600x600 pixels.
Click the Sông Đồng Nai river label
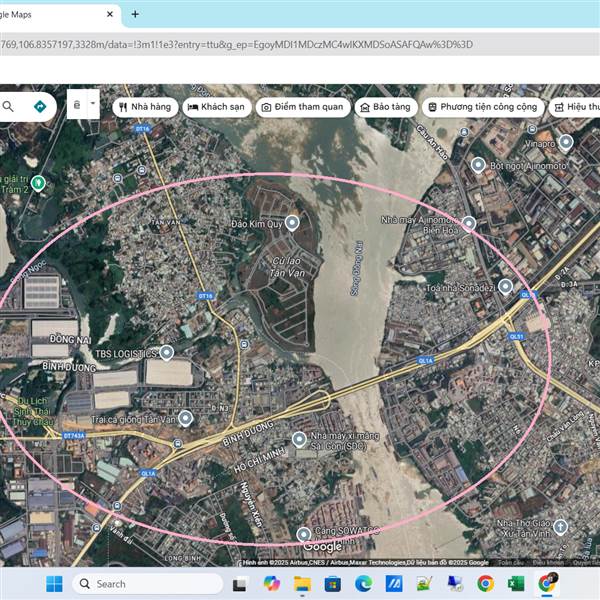pos(356,268)
